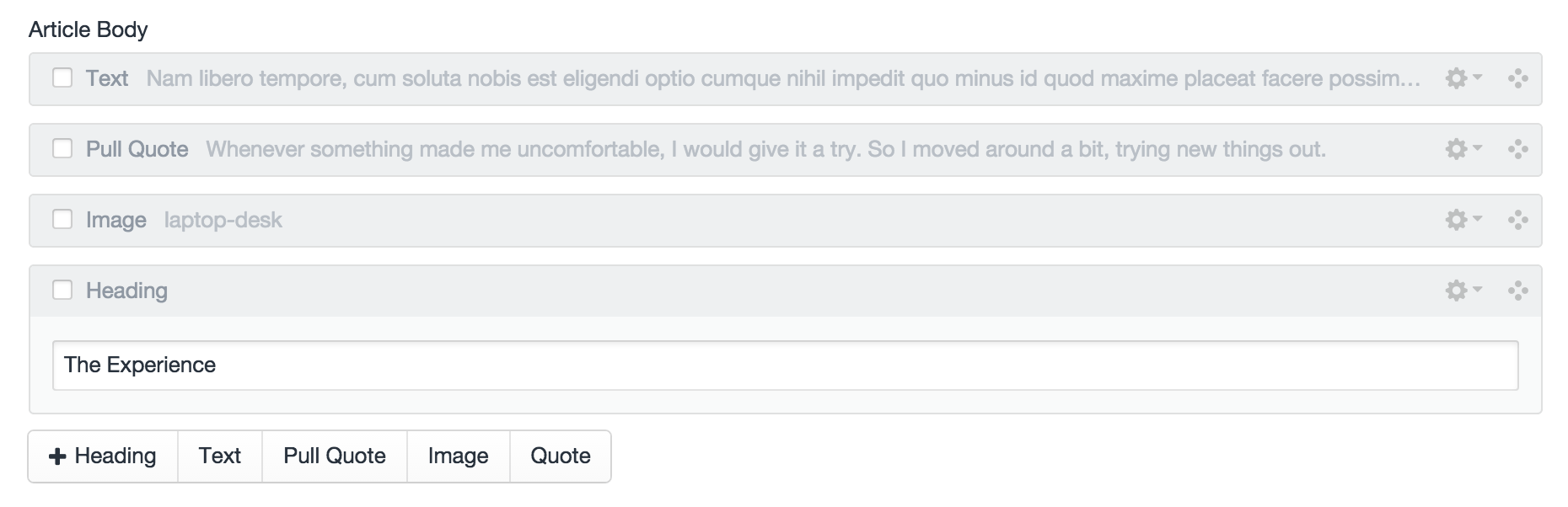The image size is (1568, 507).
Task: Click the move handle on the Pull Quote block
Action: click(x=1518, y=149)
